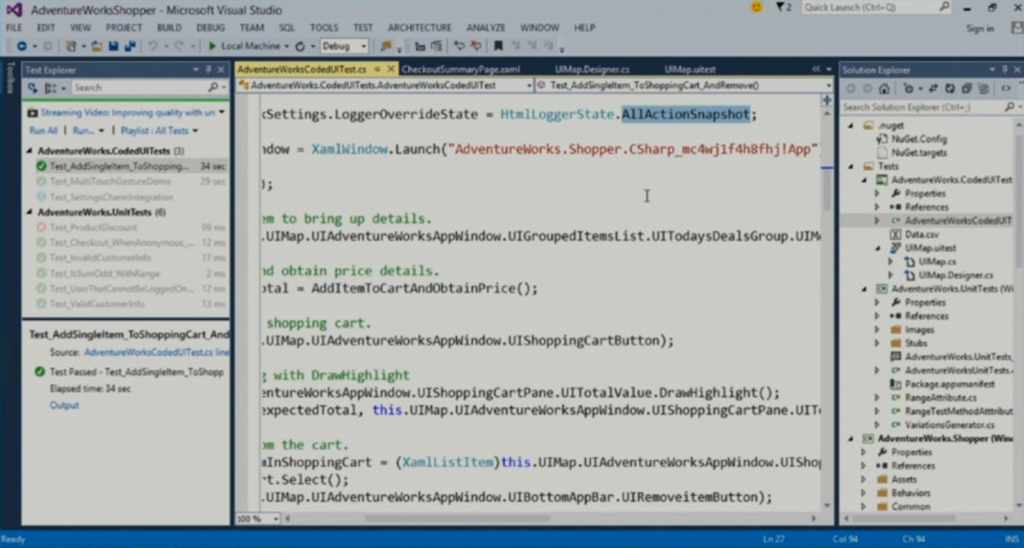Open the Output link in test details
Image resolution: width=1024 pixels, height=548 pixels.
point(64,406)
